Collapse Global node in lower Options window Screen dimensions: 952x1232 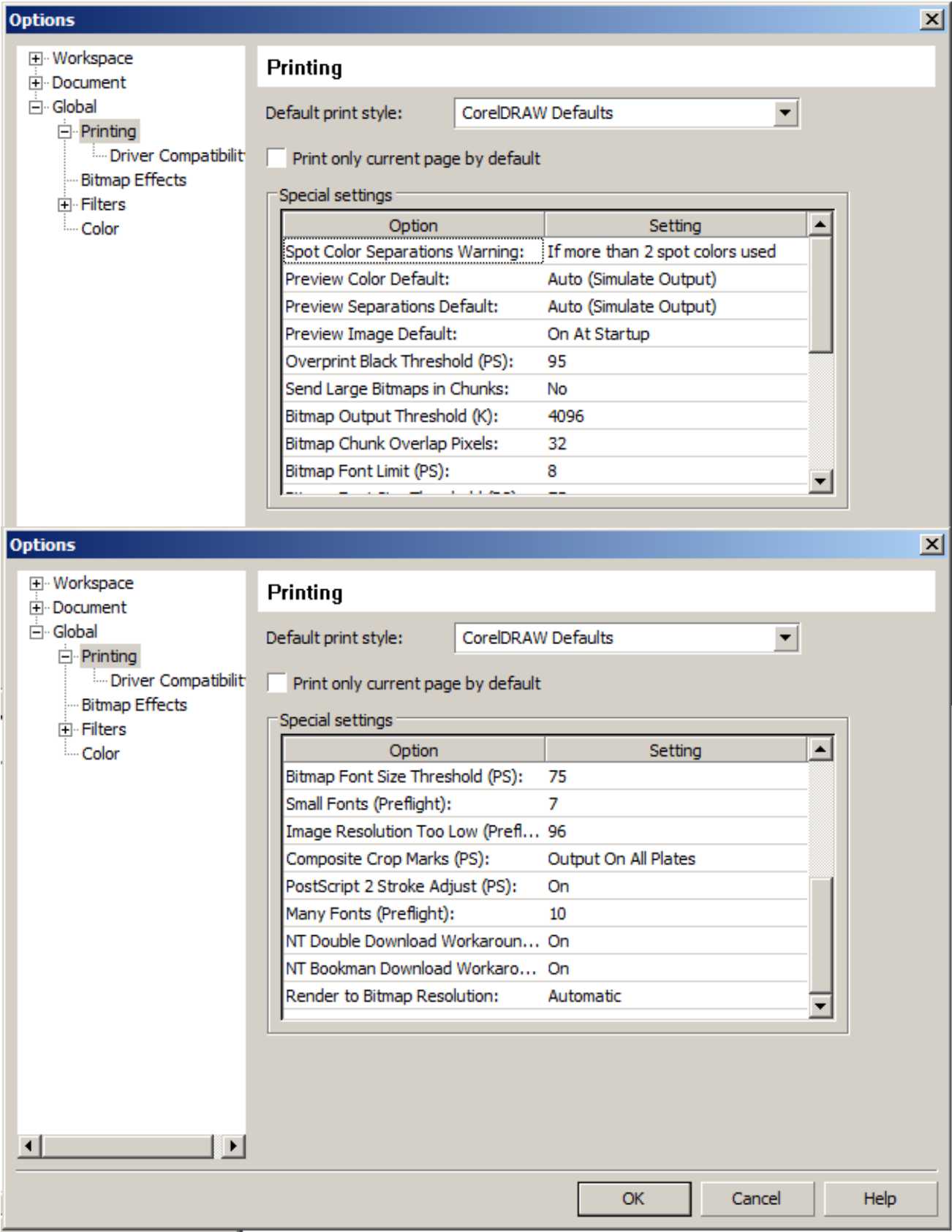[x=36, y=632]
